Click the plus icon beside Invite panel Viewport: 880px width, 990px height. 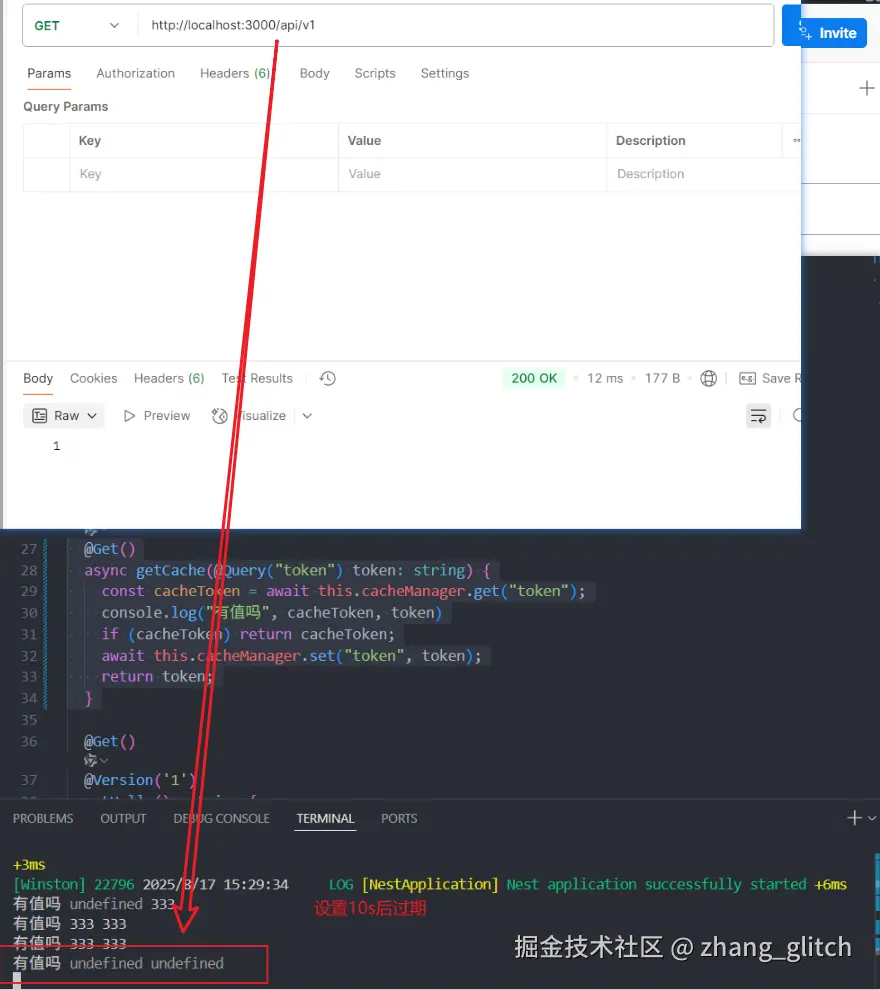coord(867,88)
